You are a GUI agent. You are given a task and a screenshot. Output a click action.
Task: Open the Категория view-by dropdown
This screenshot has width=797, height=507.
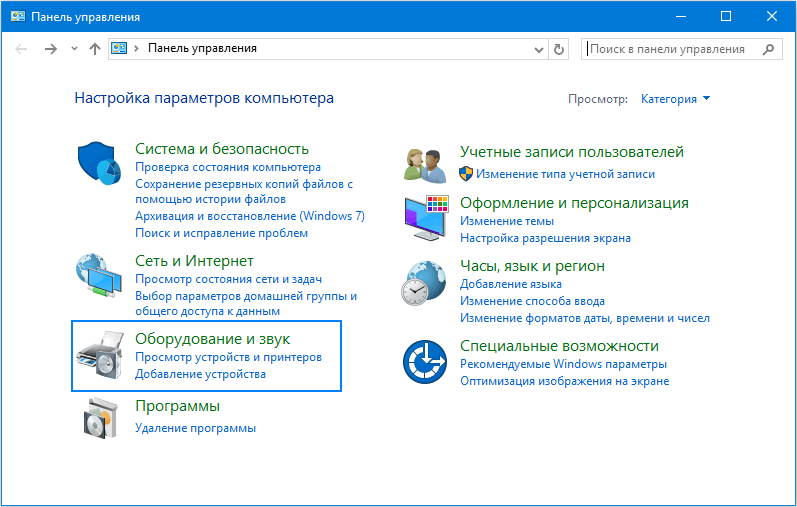tap(675, 99)
